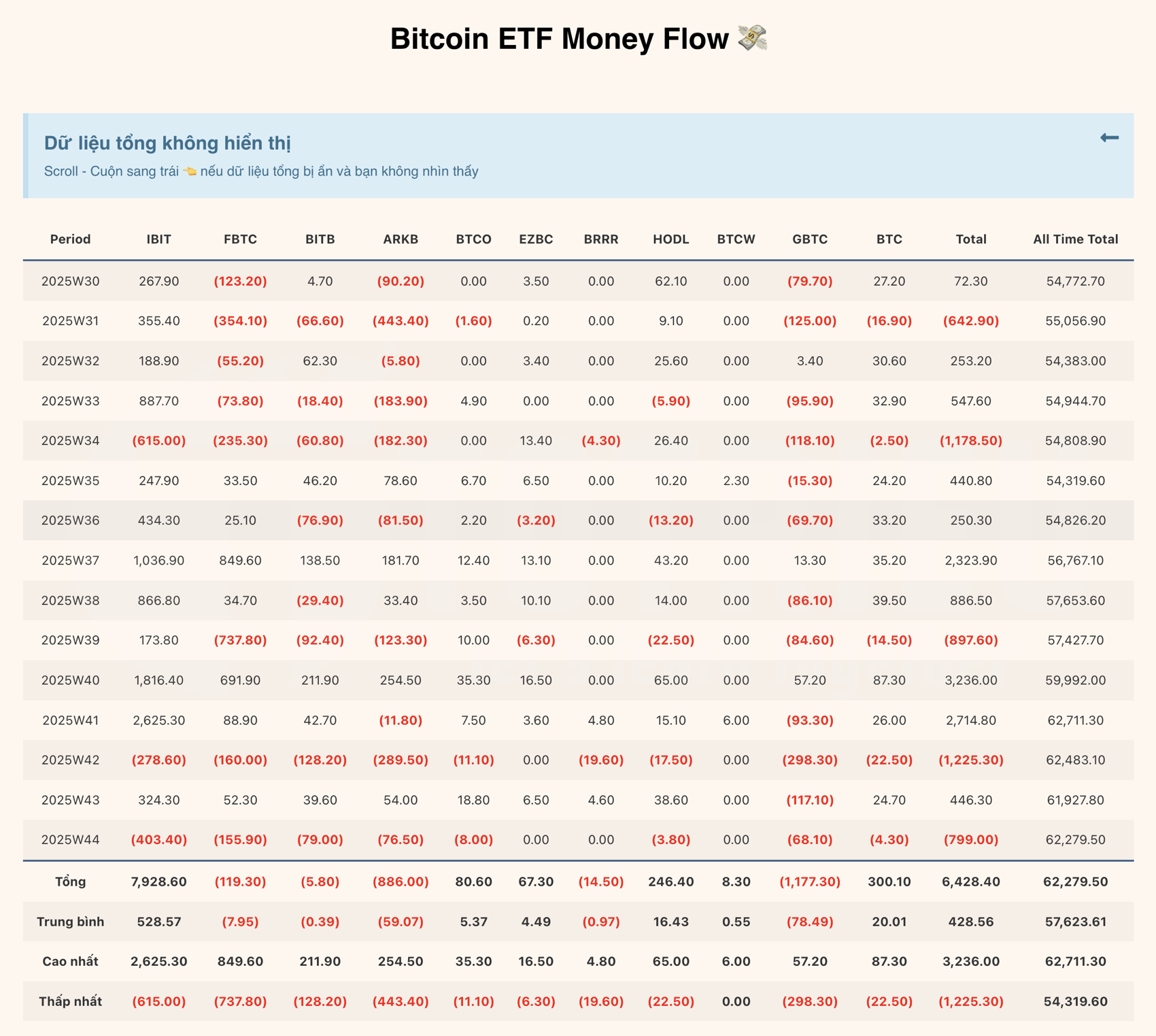Sort the table by the IBIT column
The height and width of the screenshot is (1036, 1156).
(x=159, y=239)
